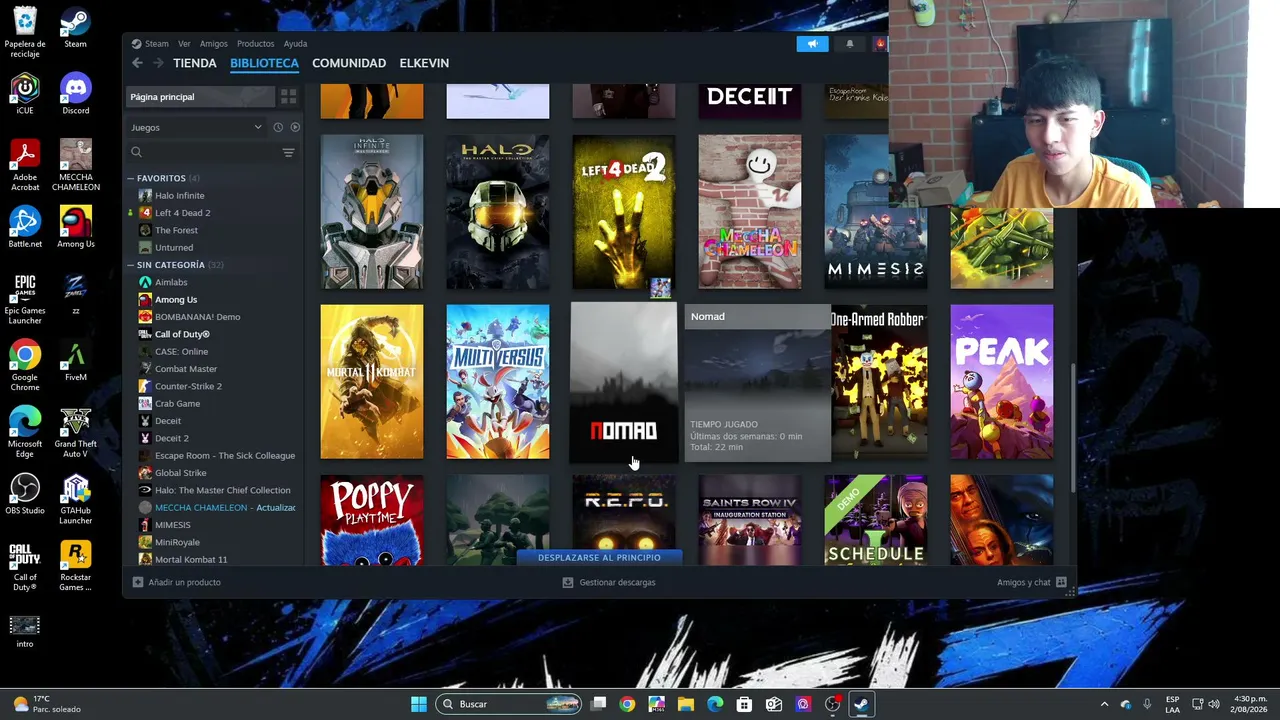Open the Juegos filter dropdown
Image resolution: width=1280 pixels, height=720 pixels.
[196, 127]
